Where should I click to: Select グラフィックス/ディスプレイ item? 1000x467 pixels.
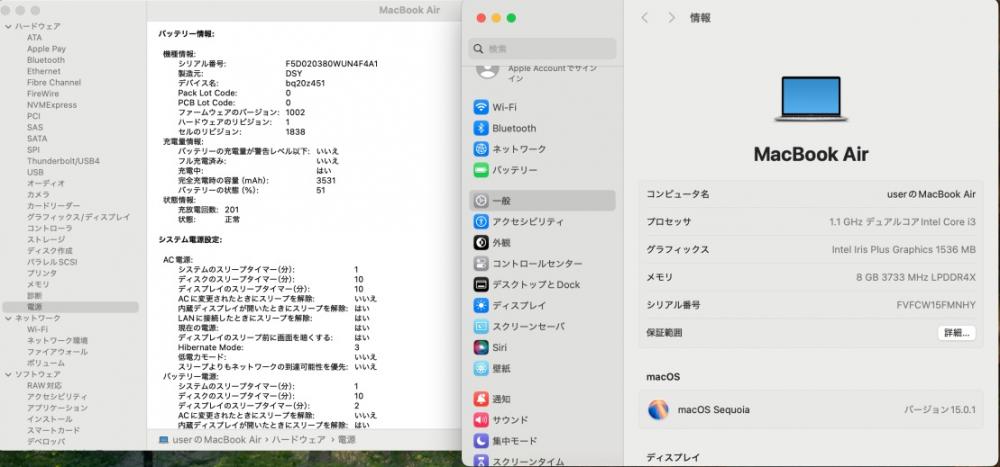tap(78, 217)
